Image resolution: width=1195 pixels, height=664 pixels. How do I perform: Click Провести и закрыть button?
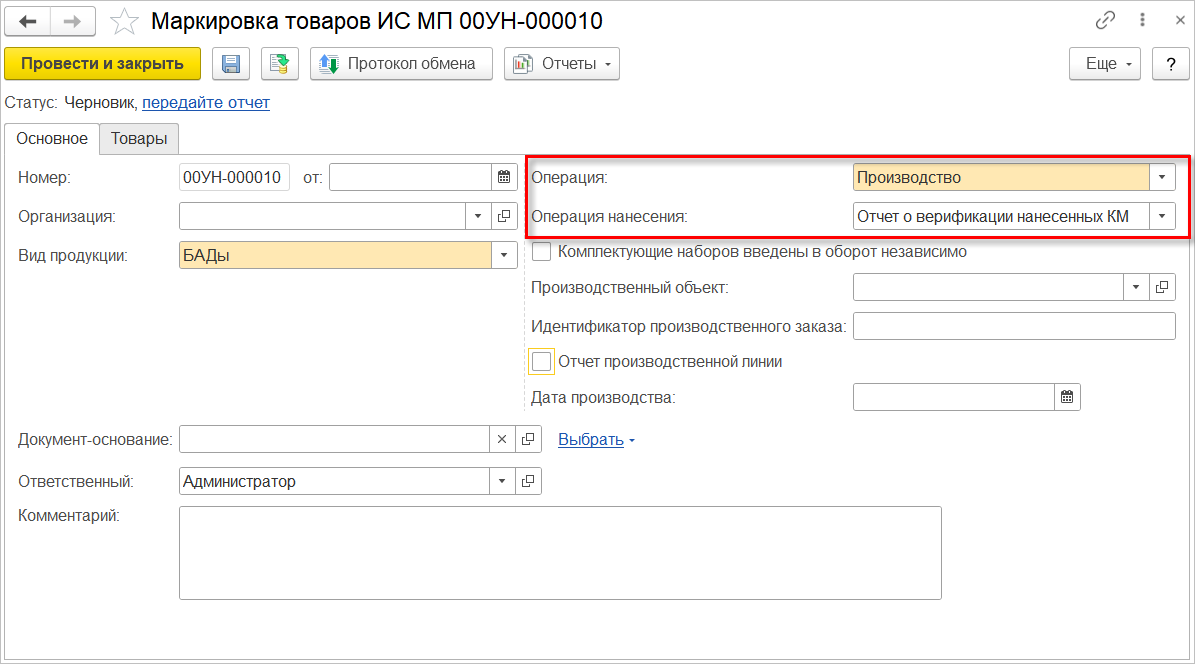(102, 64)
